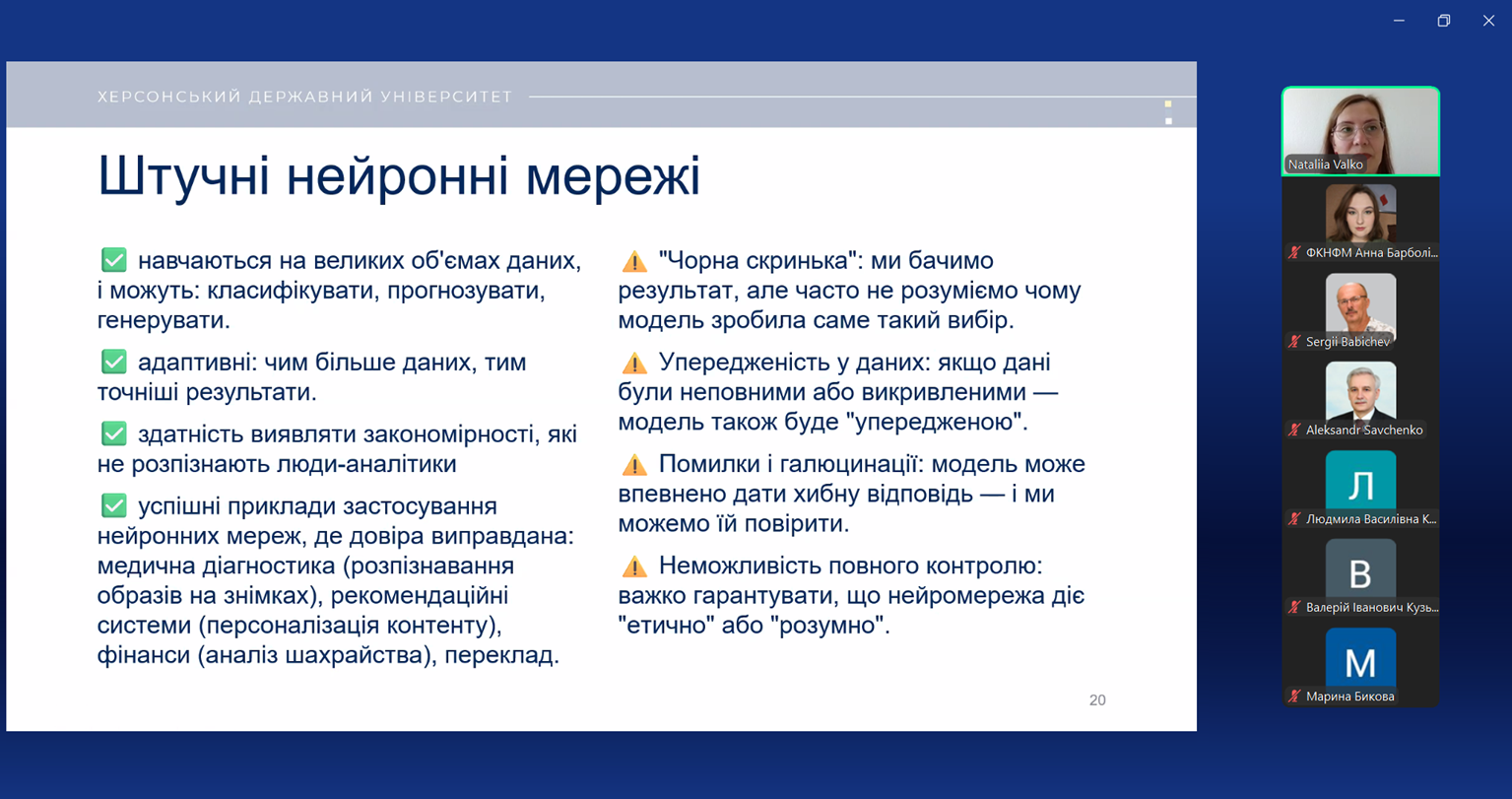The image size is (1512, 799).
Task: Minimize the meeting window
Action: point(1399,21)
